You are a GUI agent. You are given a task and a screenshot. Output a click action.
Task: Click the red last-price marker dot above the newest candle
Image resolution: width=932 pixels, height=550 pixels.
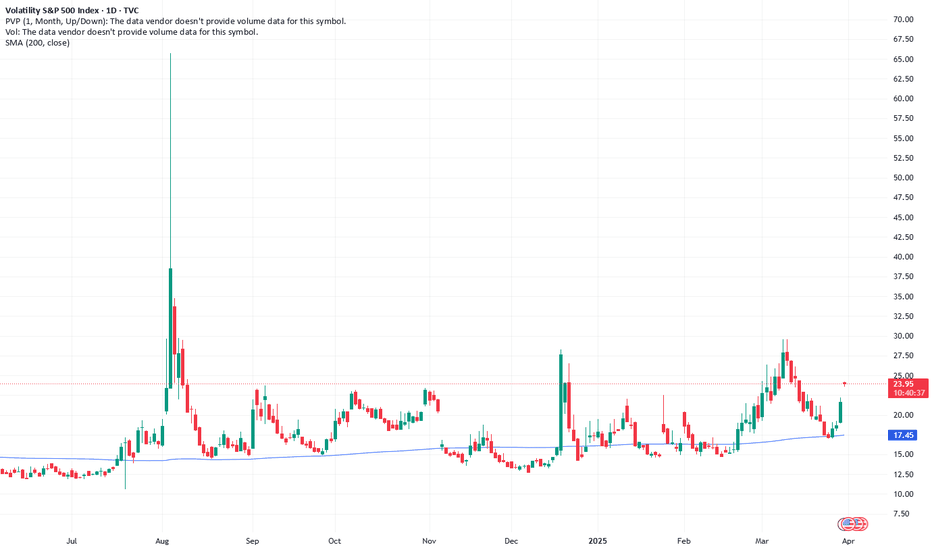click(844, 384)
